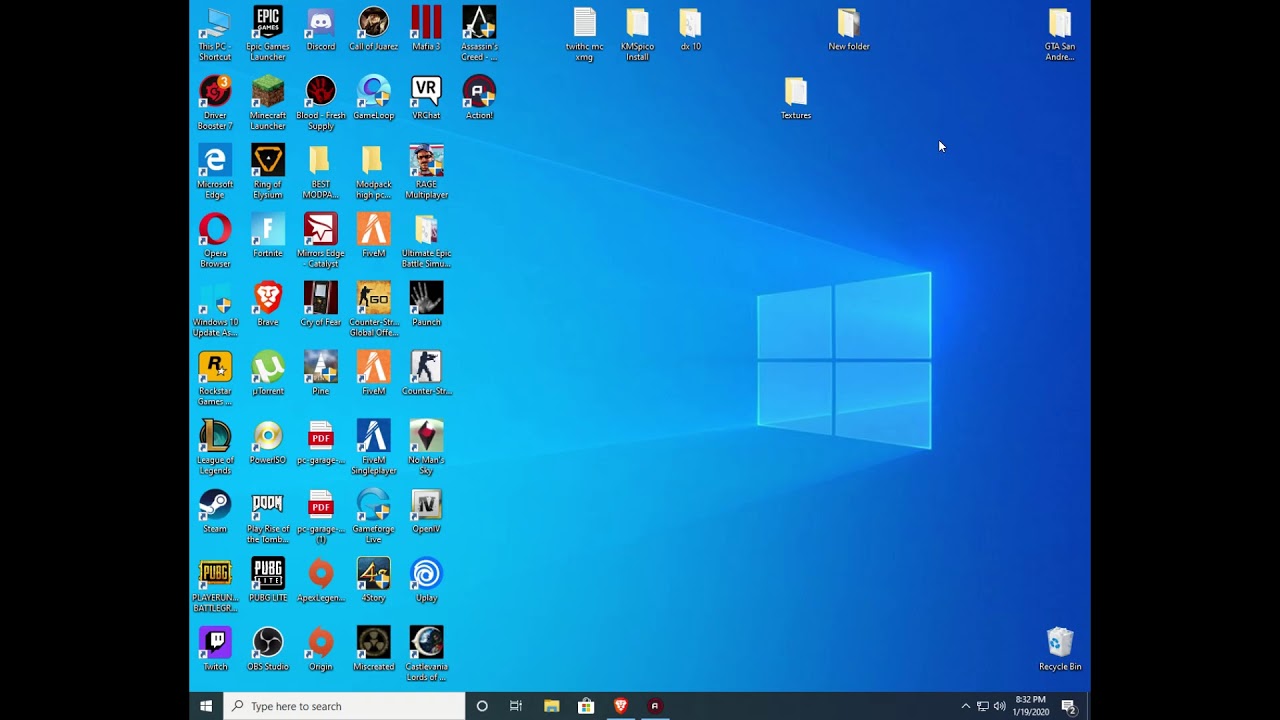Screen dimensions: 1280x720
Task: Select the GTA San Andreas folder
Action: 1060,33
